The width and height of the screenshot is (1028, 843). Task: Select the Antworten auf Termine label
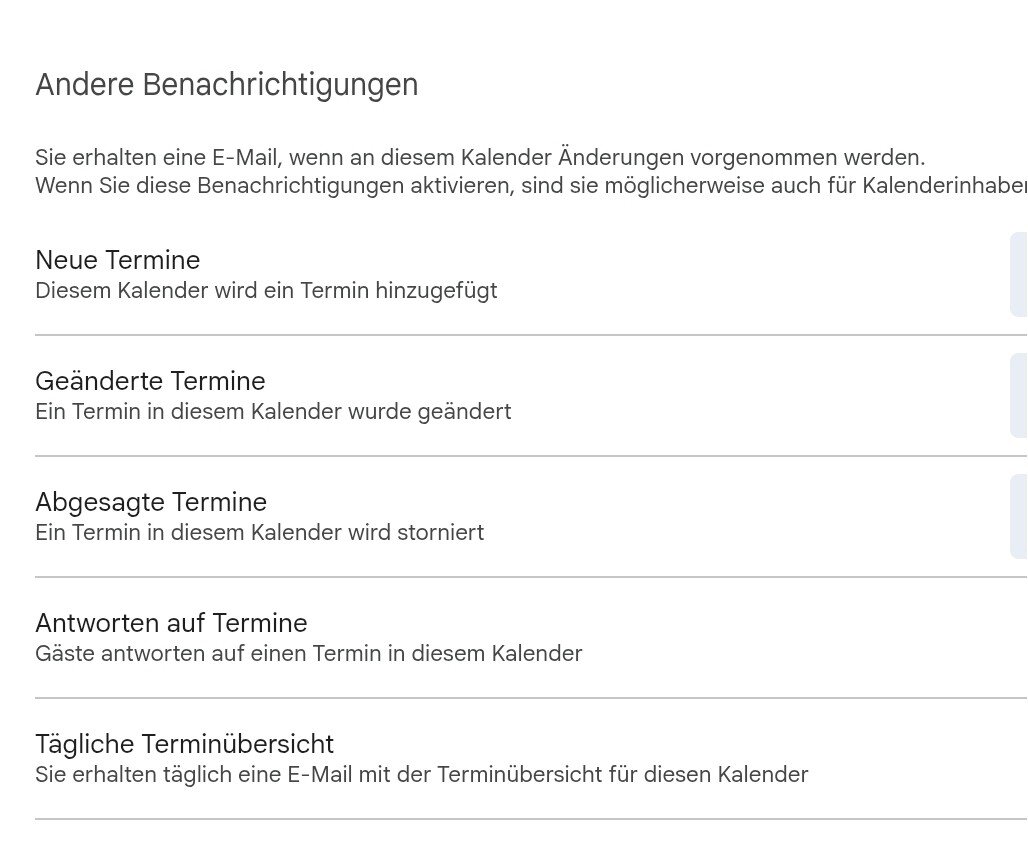[x=171, y=623]
